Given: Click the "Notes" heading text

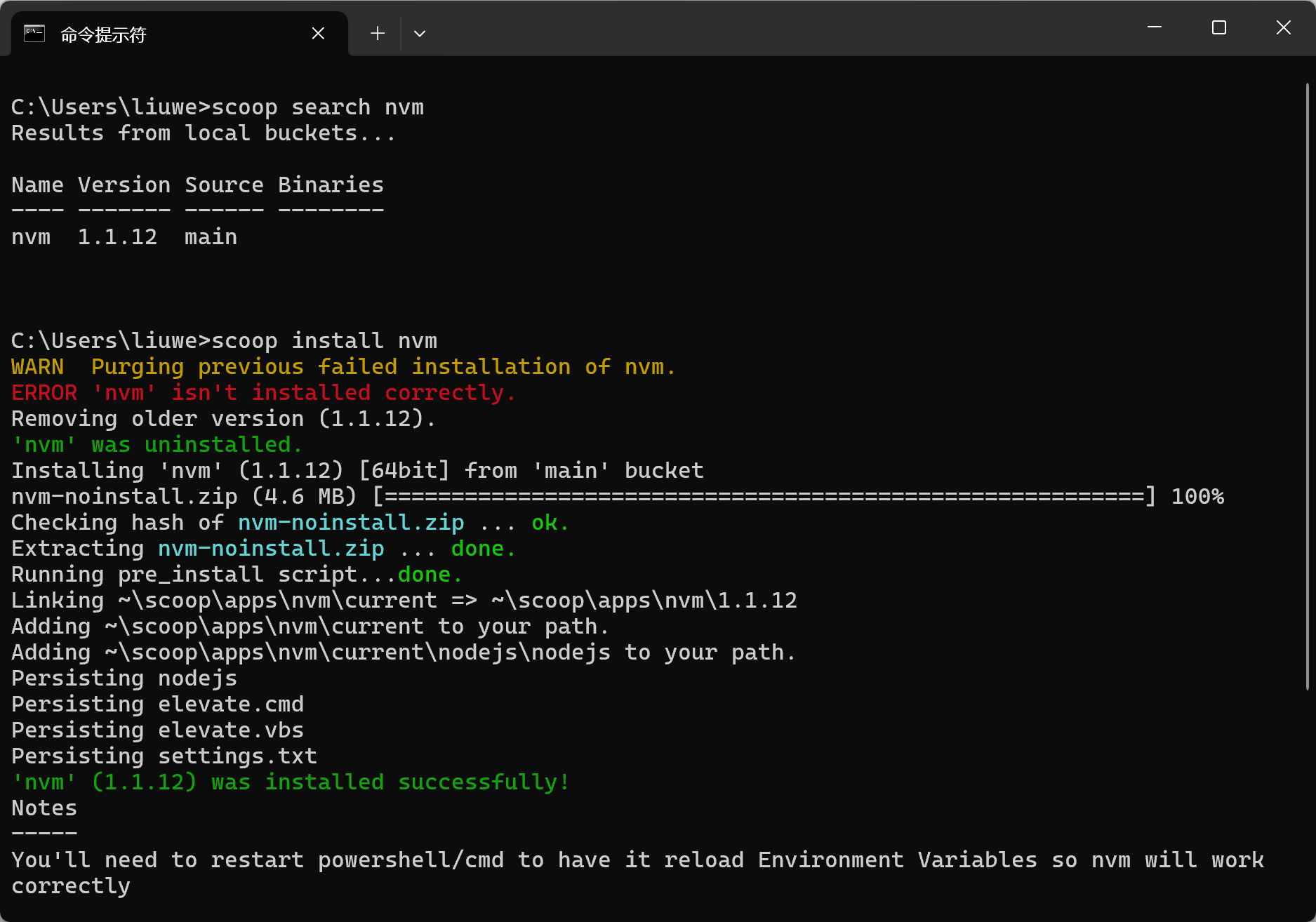Looking at the screenshot, I should tap(44, 808).
